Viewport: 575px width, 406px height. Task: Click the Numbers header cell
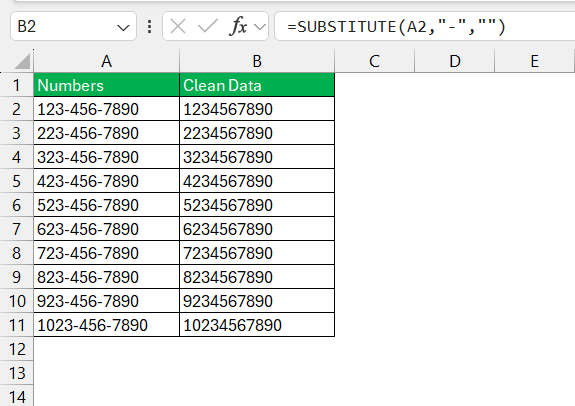pyautogui.click(x=106, y=85)
